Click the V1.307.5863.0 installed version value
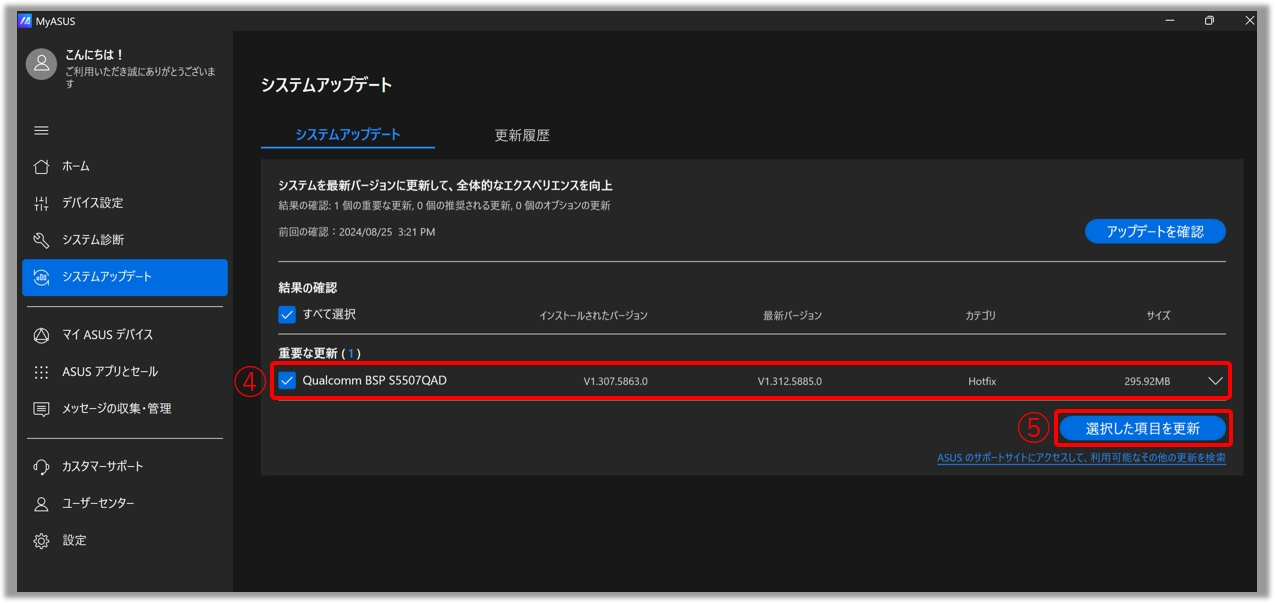Viewport: 1277px width, 605px height. click(616, 382)
